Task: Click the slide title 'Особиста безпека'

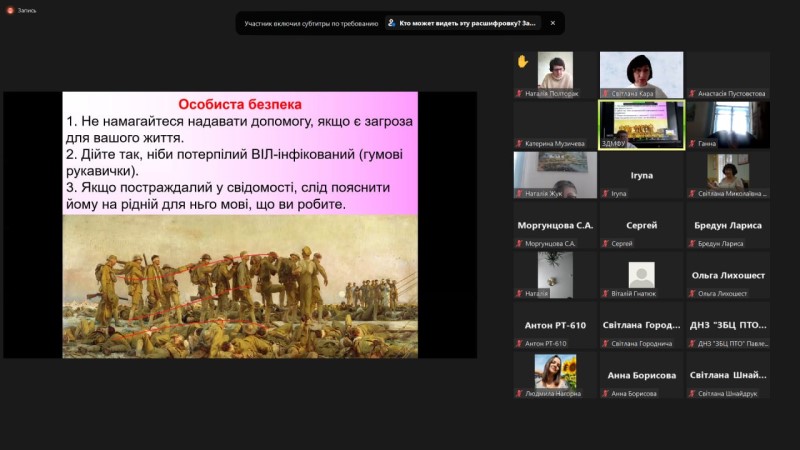Action: click(x=240, y=104)
